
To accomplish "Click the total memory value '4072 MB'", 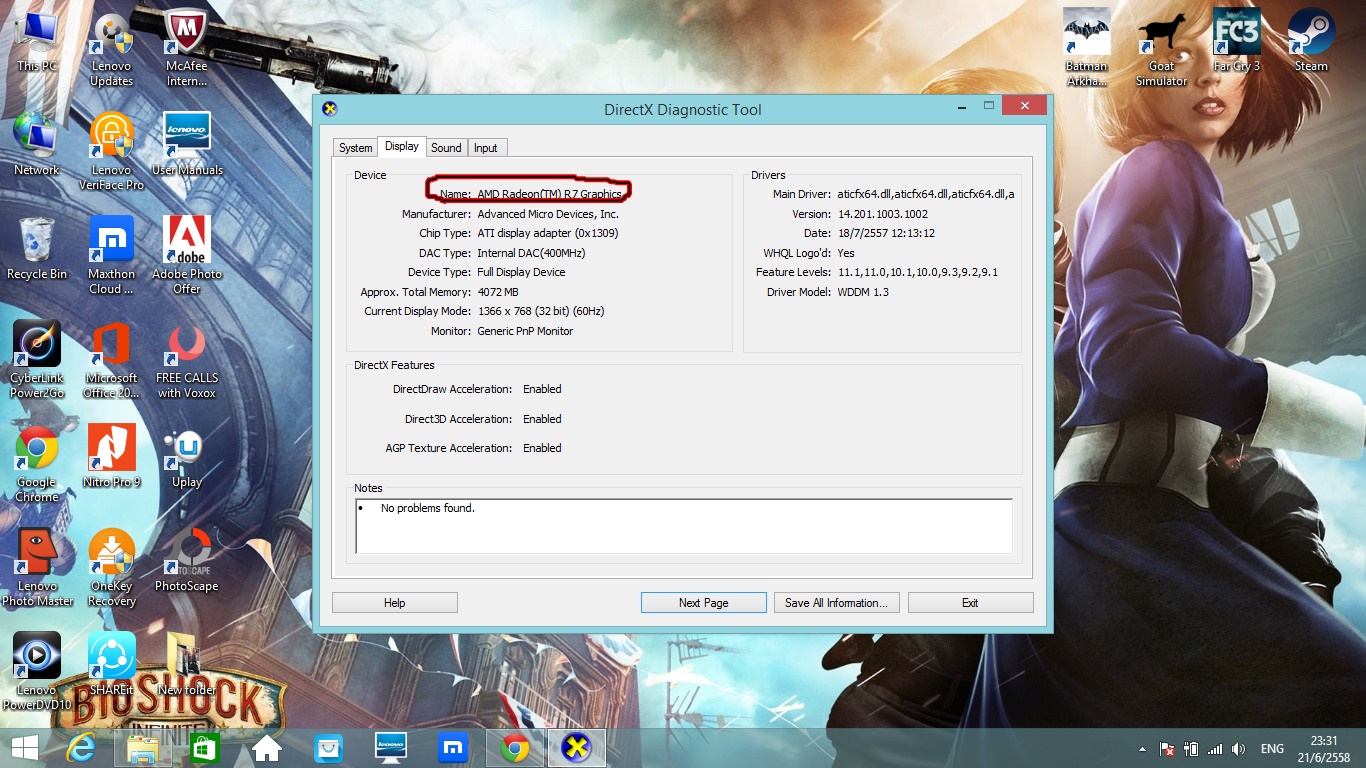I will (x=498, y=292).
